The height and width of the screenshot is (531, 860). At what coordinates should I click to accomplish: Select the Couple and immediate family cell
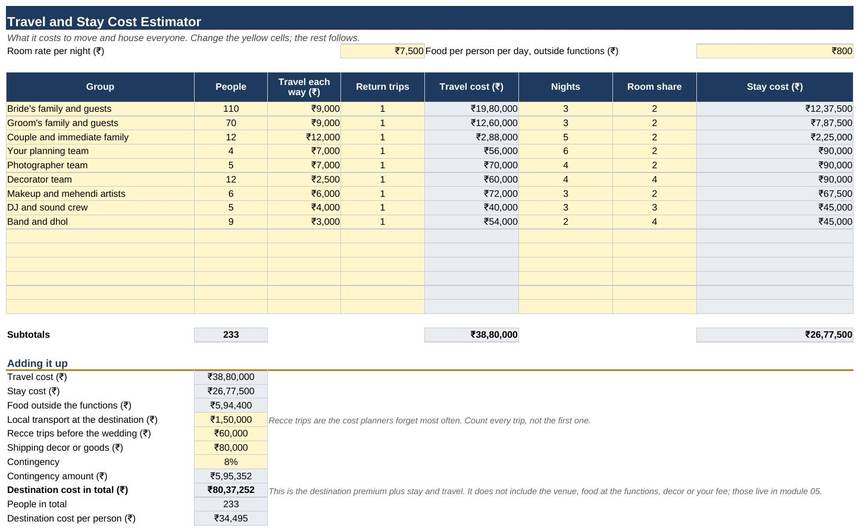[x=100, y=137]
